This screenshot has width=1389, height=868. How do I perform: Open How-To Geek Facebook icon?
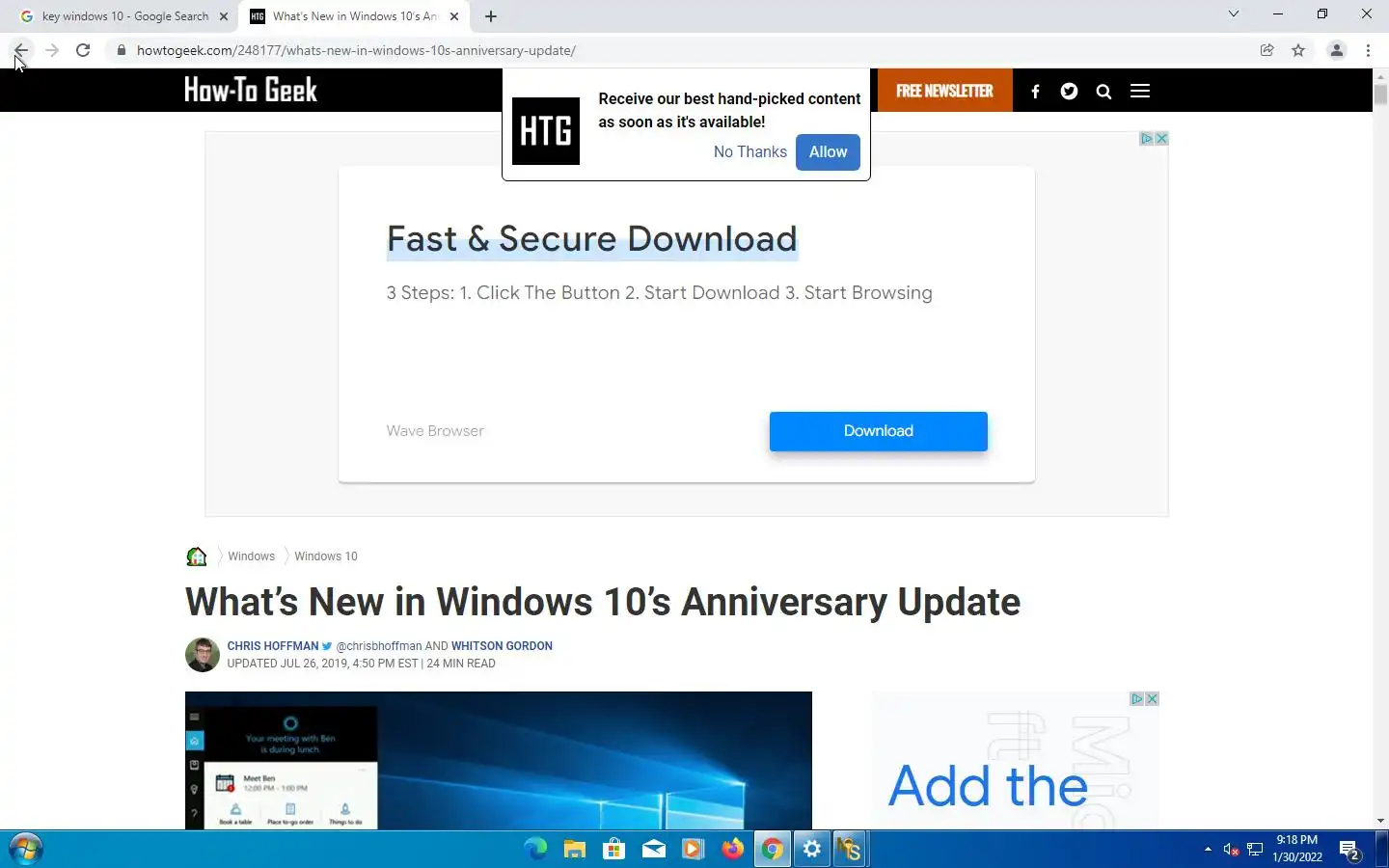click(1035, 92)
